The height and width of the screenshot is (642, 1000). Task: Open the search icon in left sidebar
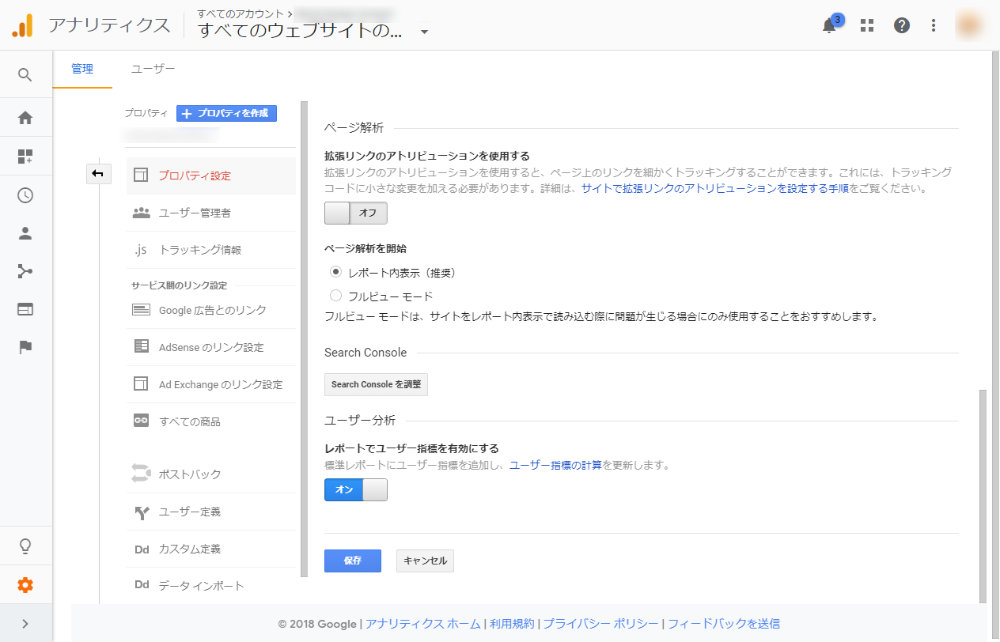click(25, 75)
